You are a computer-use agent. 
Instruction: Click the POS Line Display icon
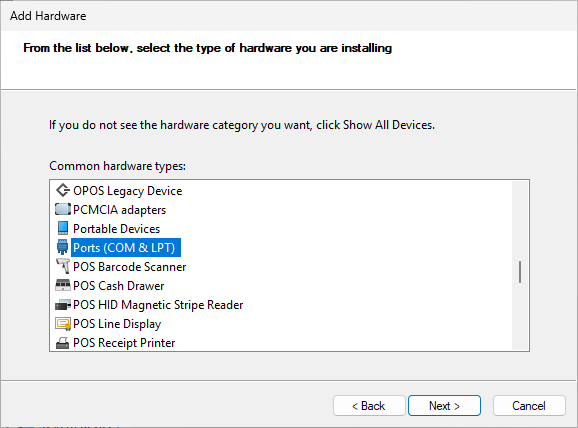tap(63, 324)
